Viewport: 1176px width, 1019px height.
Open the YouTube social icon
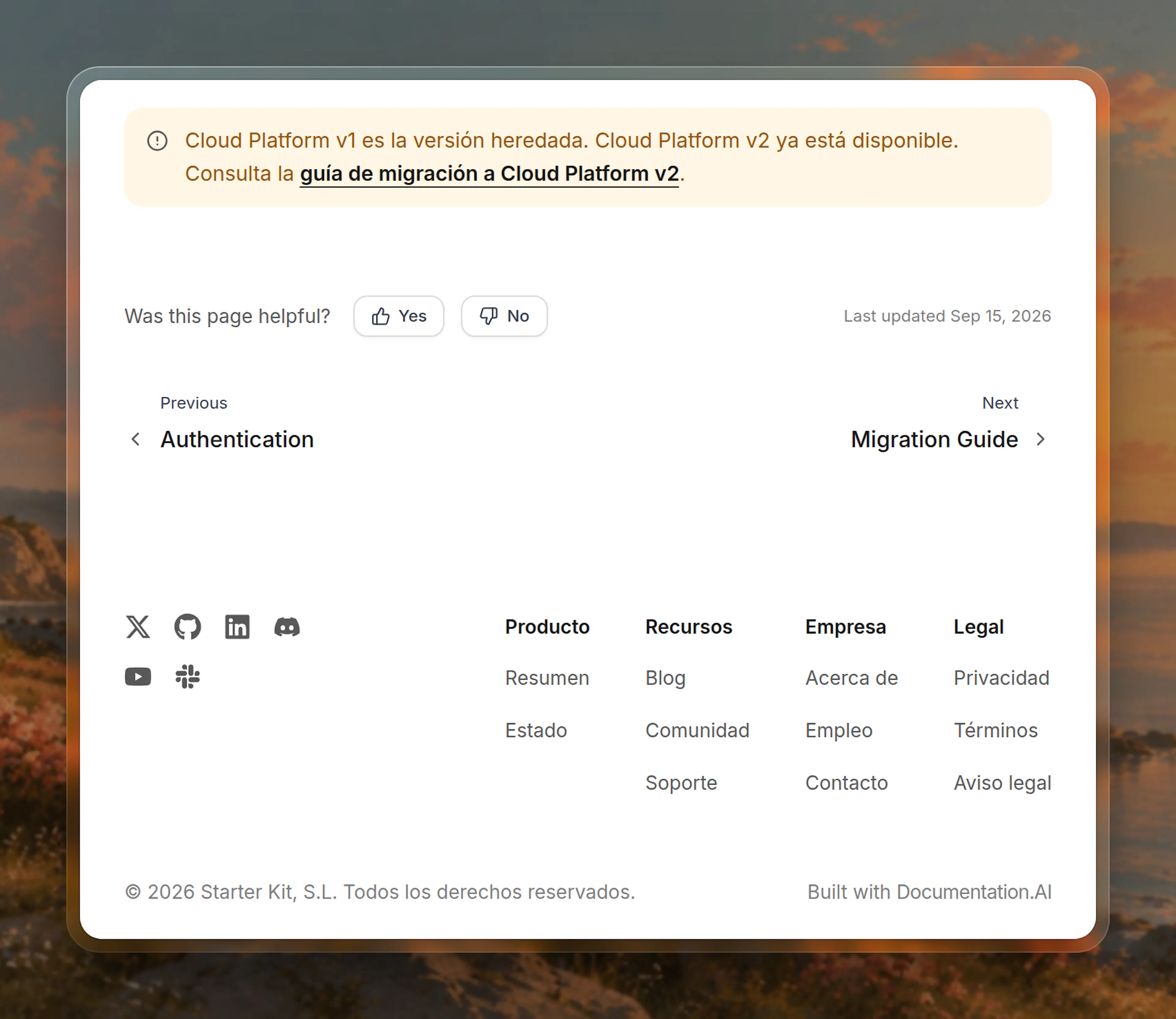tap(138, 677)
